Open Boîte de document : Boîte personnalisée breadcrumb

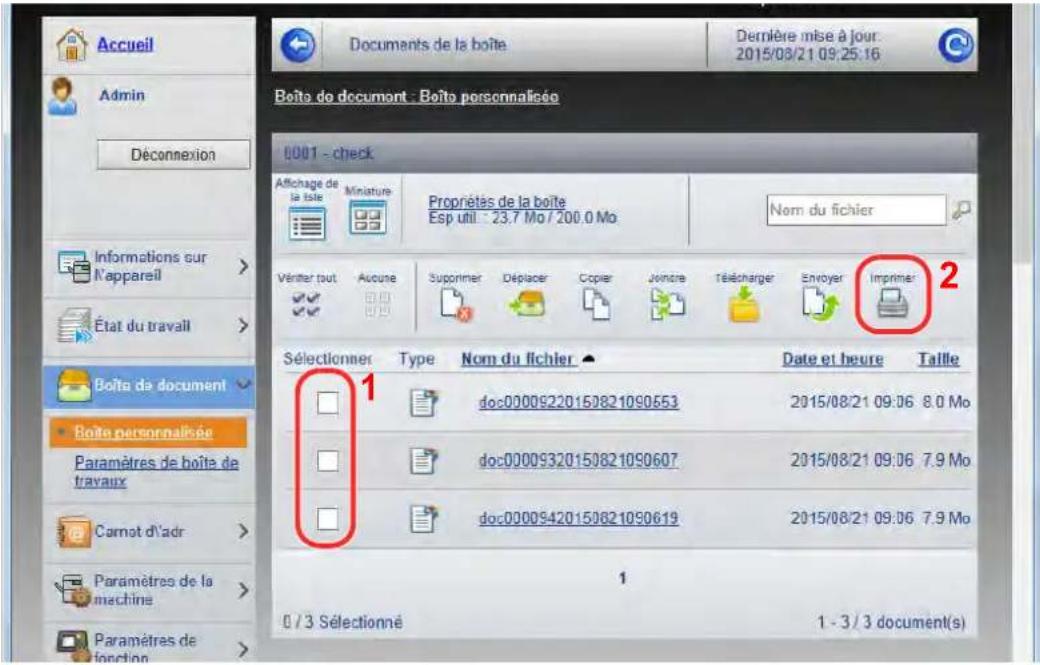[x=417, y=96]
